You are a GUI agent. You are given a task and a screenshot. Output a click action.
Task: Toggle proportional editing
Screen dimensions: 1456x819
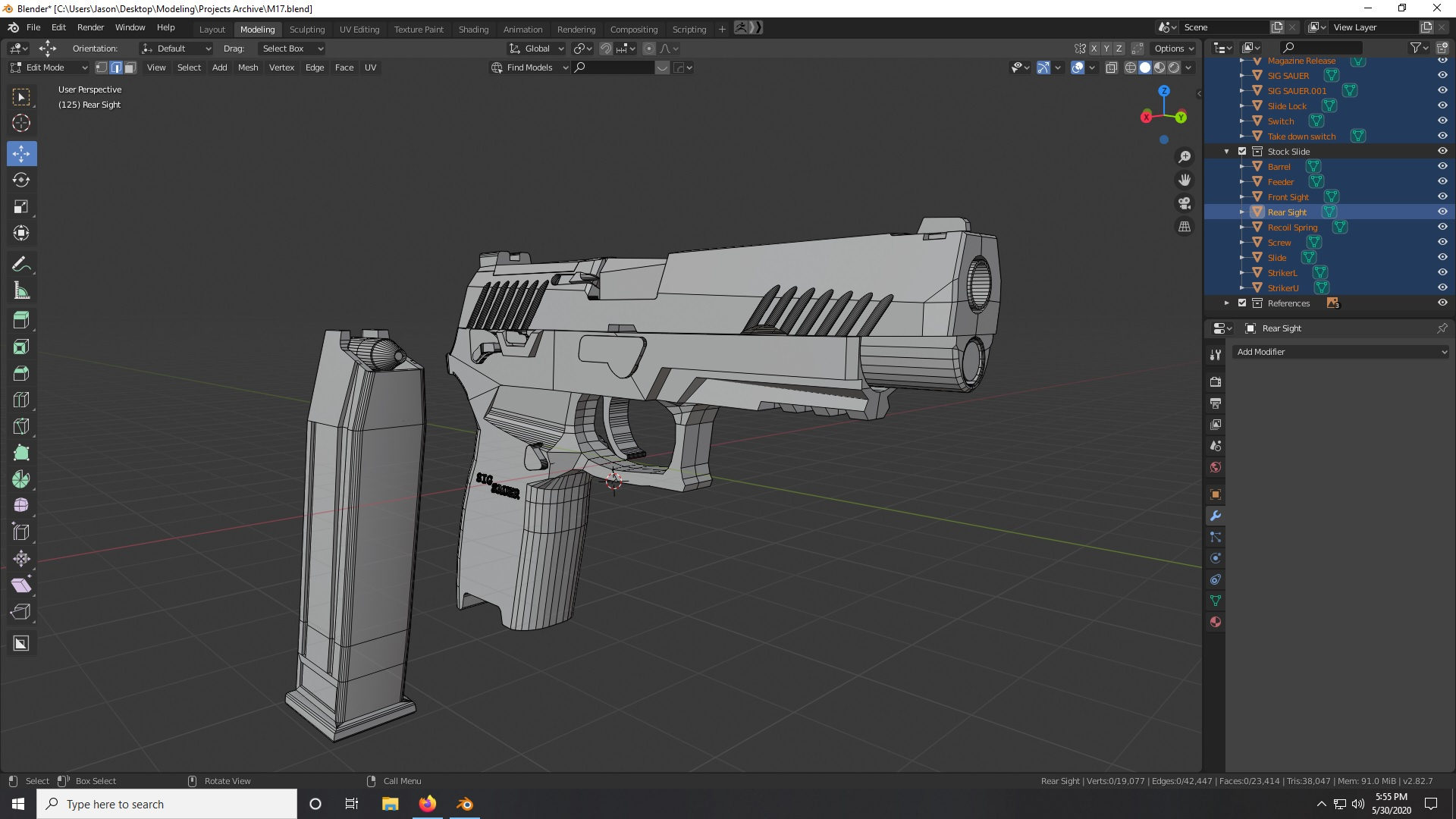pyautogui.click(x=649, y=49)
